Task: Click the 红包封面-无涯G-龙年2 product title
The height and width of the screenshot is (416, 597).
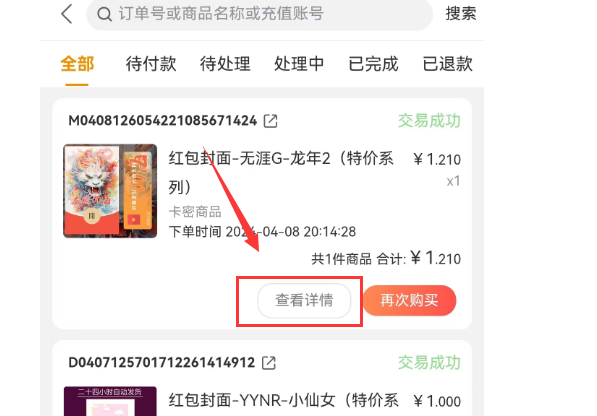Action: pyautogui.click(x=281, y=172)
